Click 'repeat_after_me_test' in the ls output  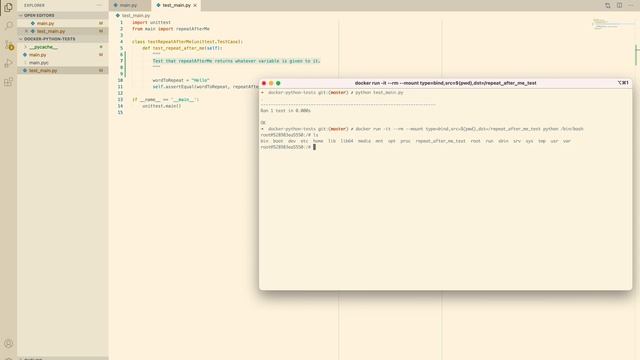coord(440,141)
